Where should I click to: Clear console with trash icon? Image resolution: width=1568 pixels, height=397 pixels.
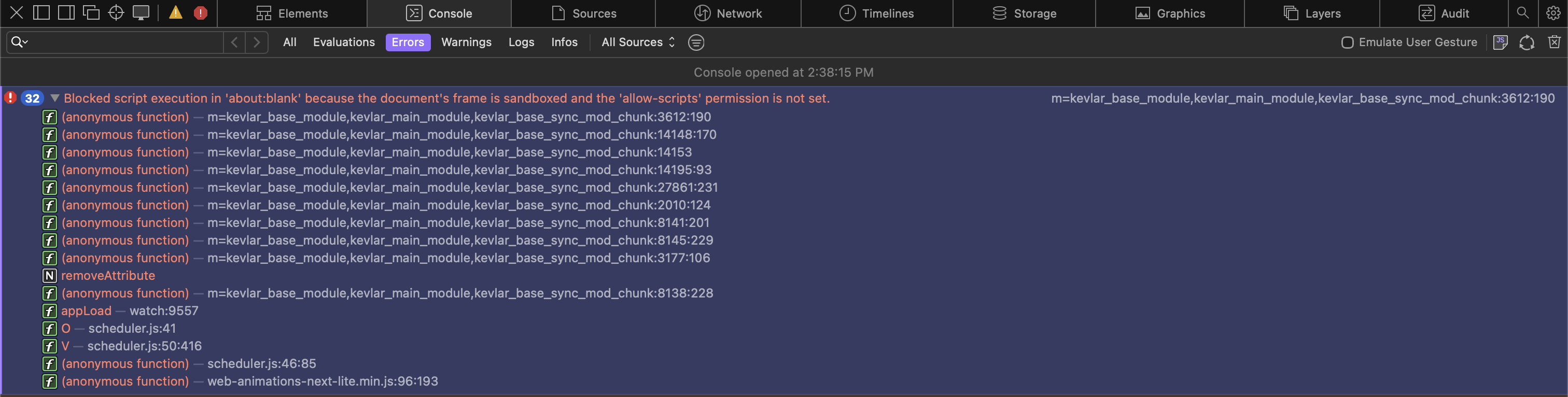tap(1554, 42)
